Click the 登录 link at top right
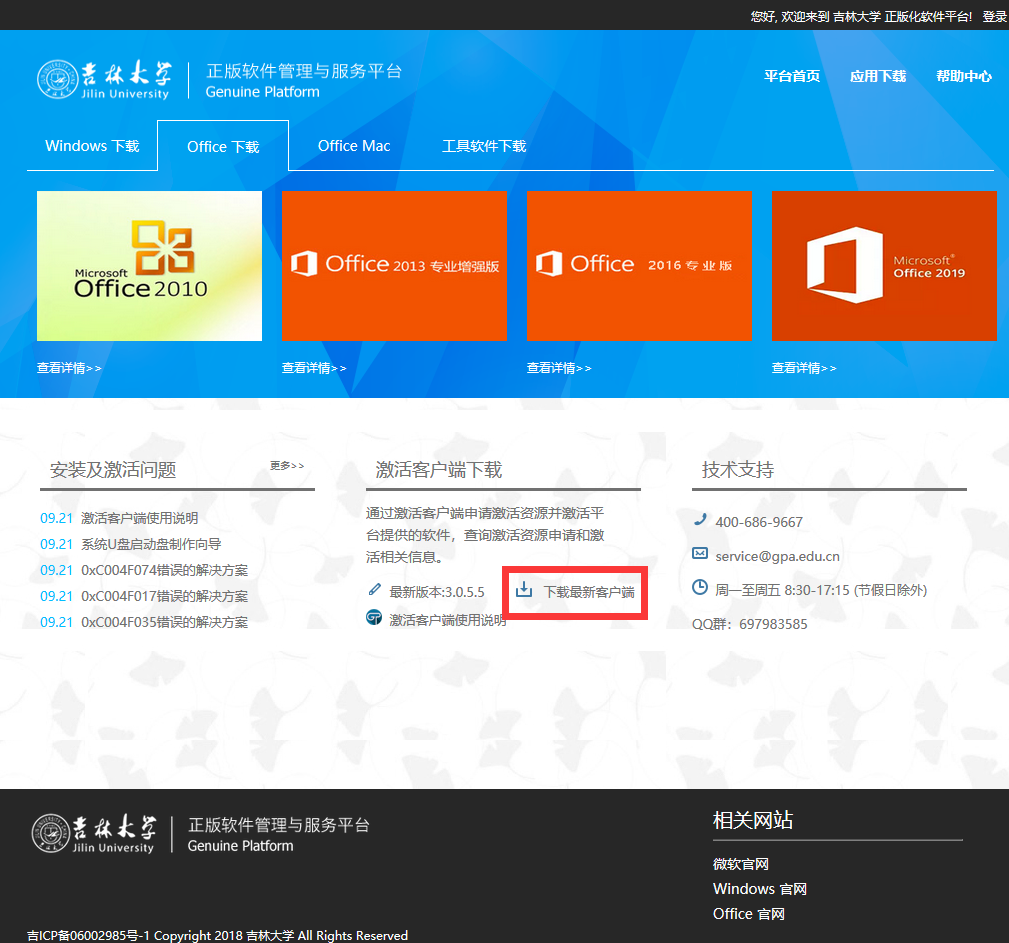Viewport: 1009px width, 943px height. 994,17
